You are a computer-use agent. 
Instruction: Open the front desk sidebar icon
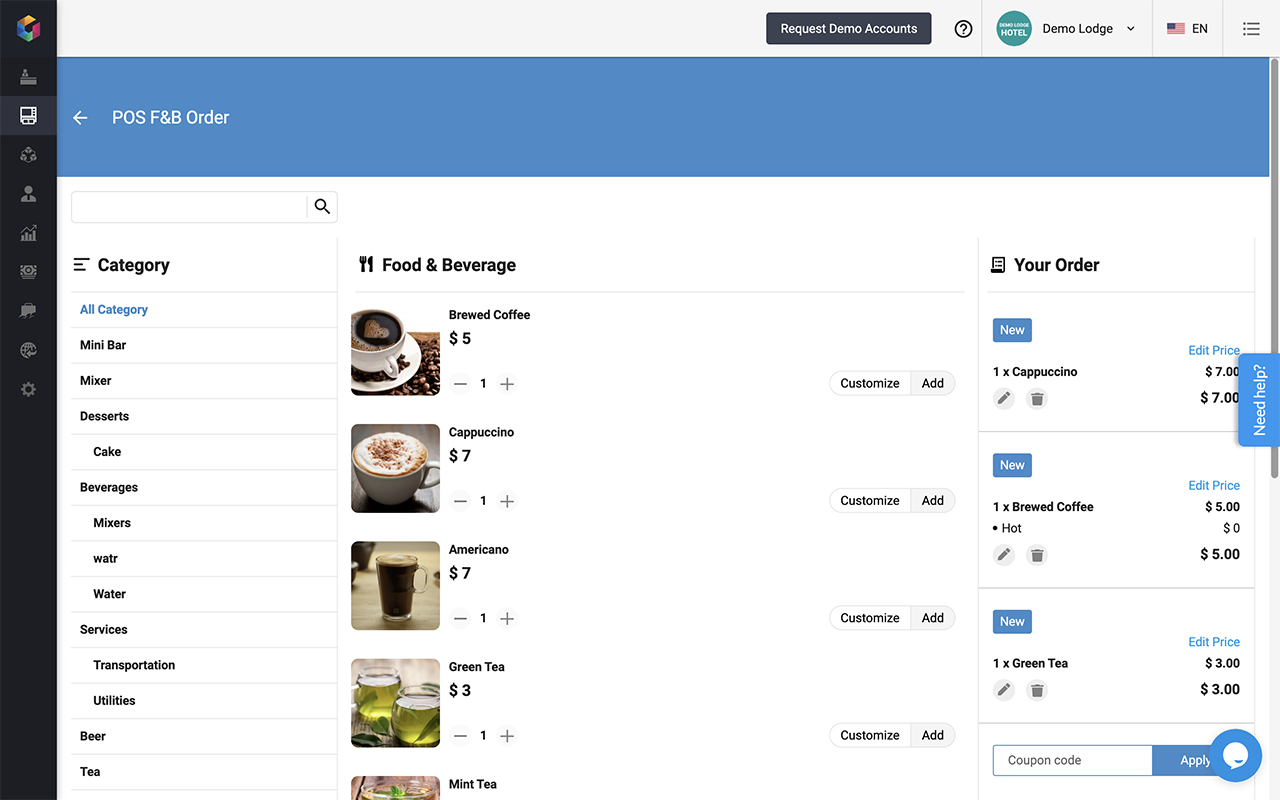(x=28, y=77)
